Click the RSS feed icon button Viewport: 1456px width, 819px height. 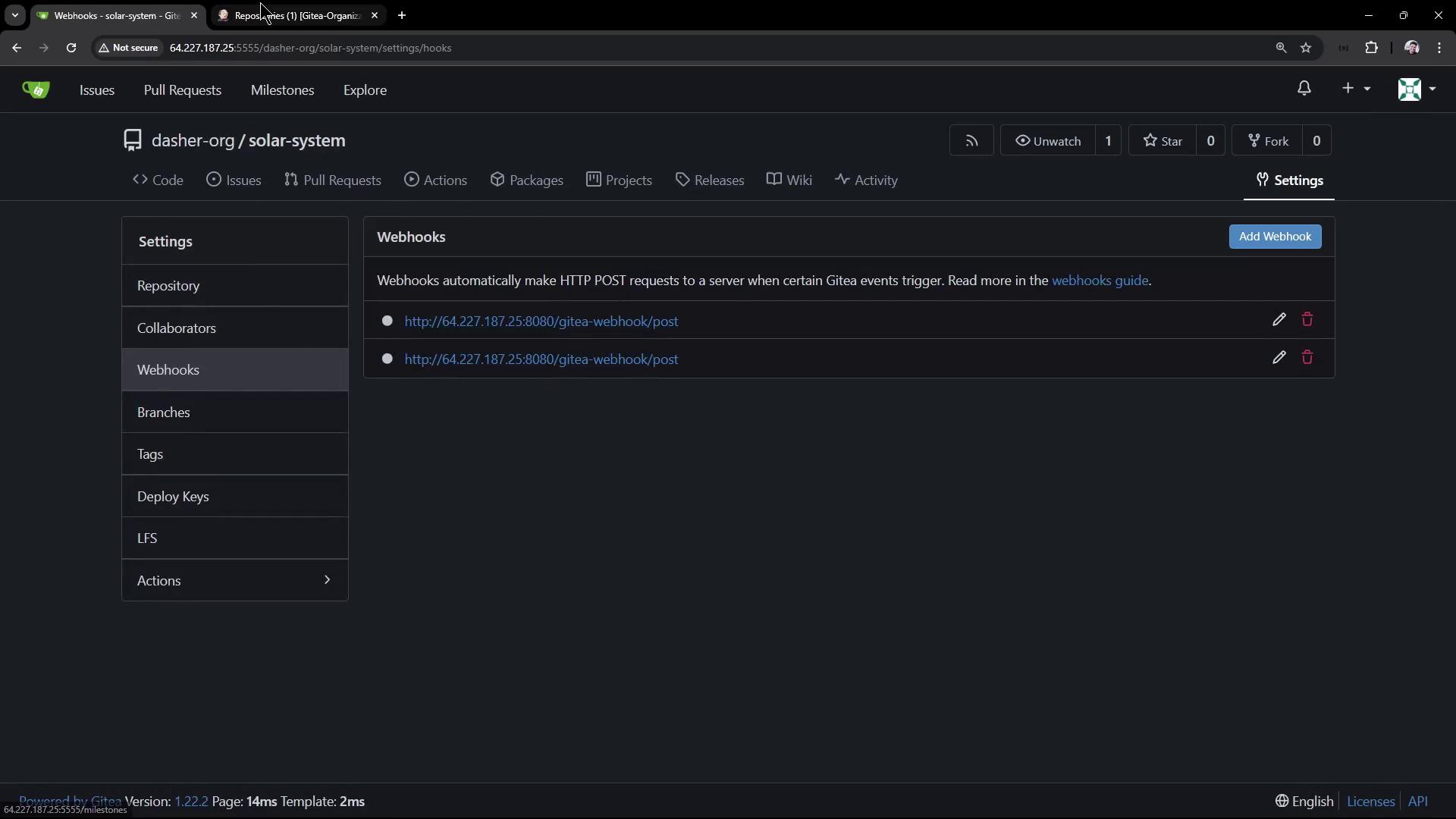(971, 141)
